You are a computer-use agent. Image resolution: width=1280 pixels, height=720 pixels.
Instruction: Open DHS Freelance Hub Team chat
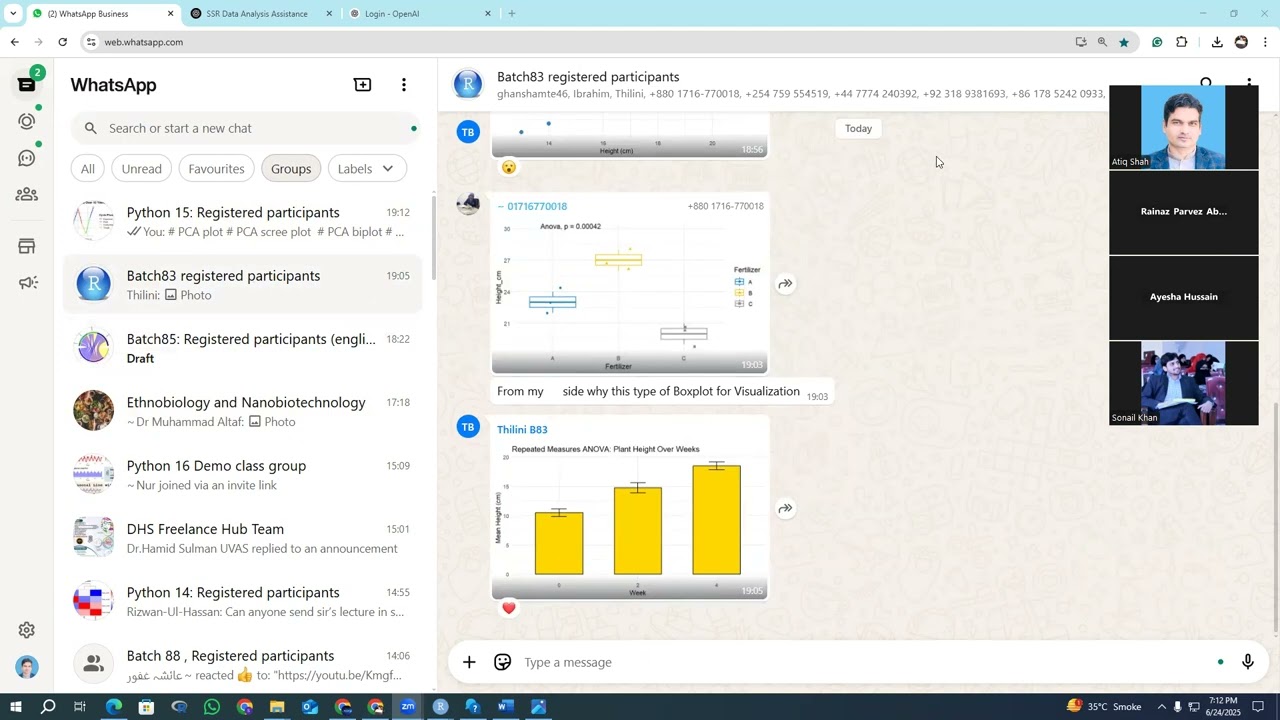242,538
